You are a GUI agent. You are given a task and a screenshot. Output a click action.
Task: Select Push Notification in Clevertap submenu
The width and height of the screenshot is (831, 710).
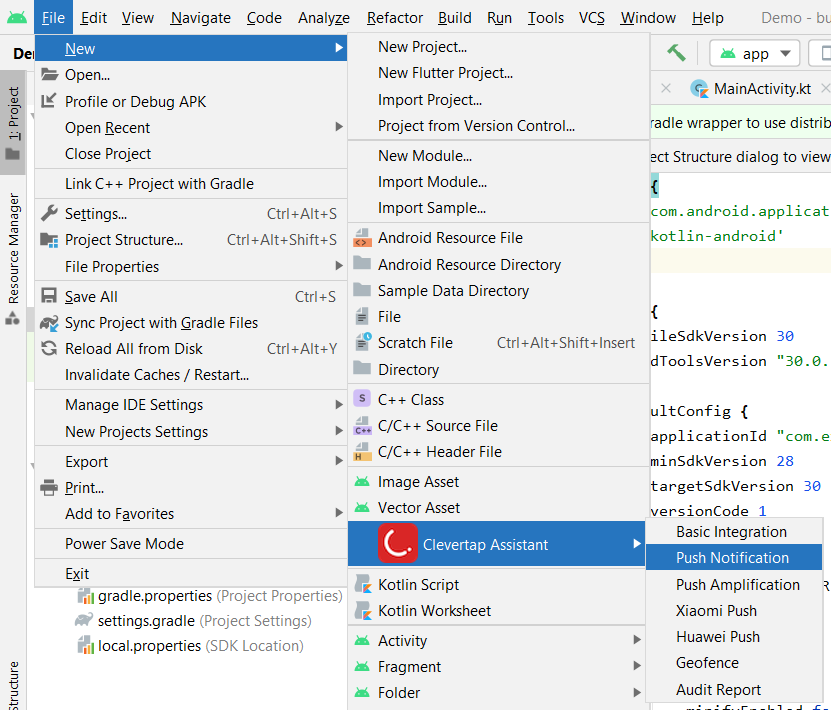point(733,557)
